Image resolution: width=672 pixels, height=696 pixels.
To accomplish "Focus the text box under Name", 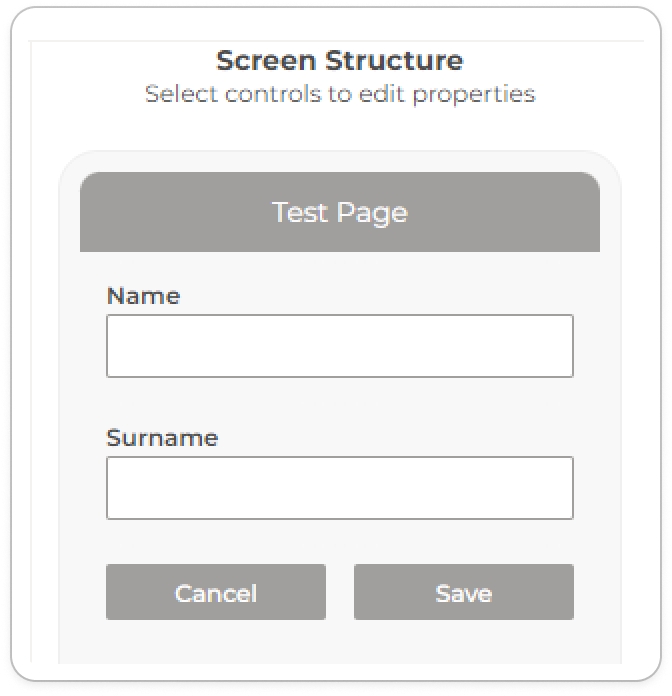I will tap(339, 346).
